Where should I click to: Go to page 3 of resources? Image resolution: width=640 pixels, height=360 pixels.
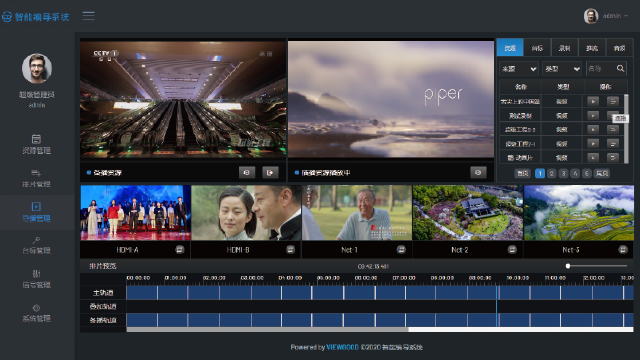(x=563, y=173)
